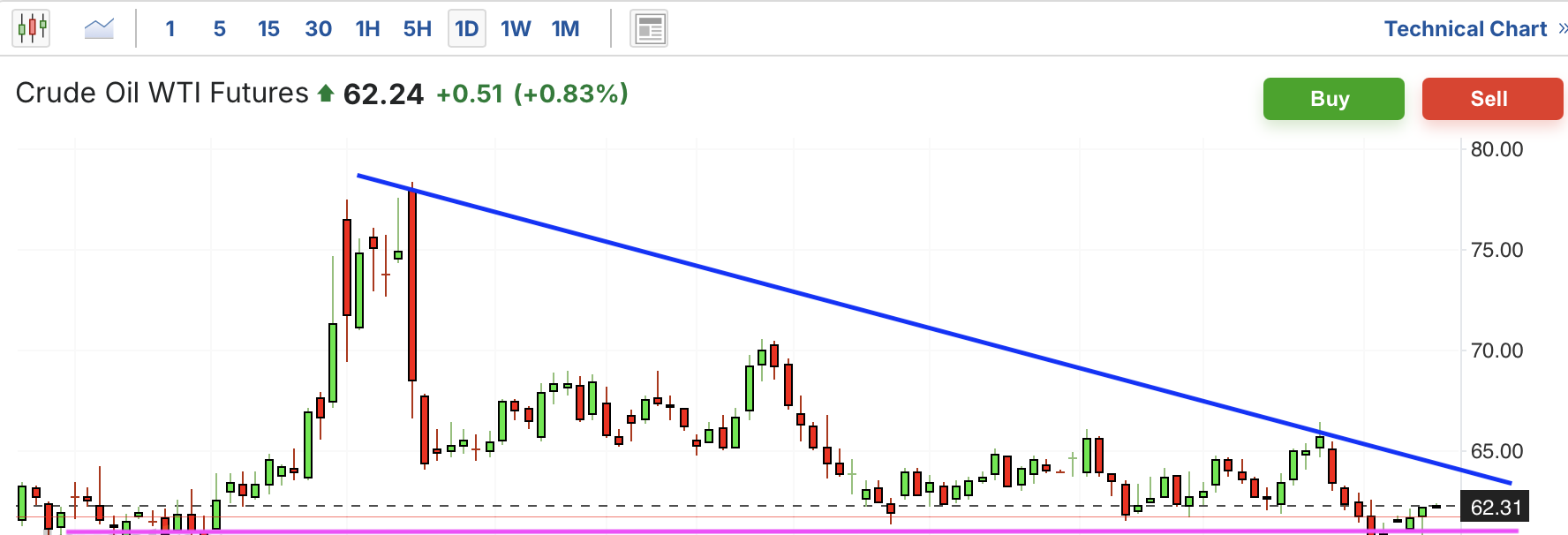Image resolution: width=1568 pixels, height=535 pixels.
Task: Open the news panel layout icon
Action: pyautogui.click(x=649, y=29)
